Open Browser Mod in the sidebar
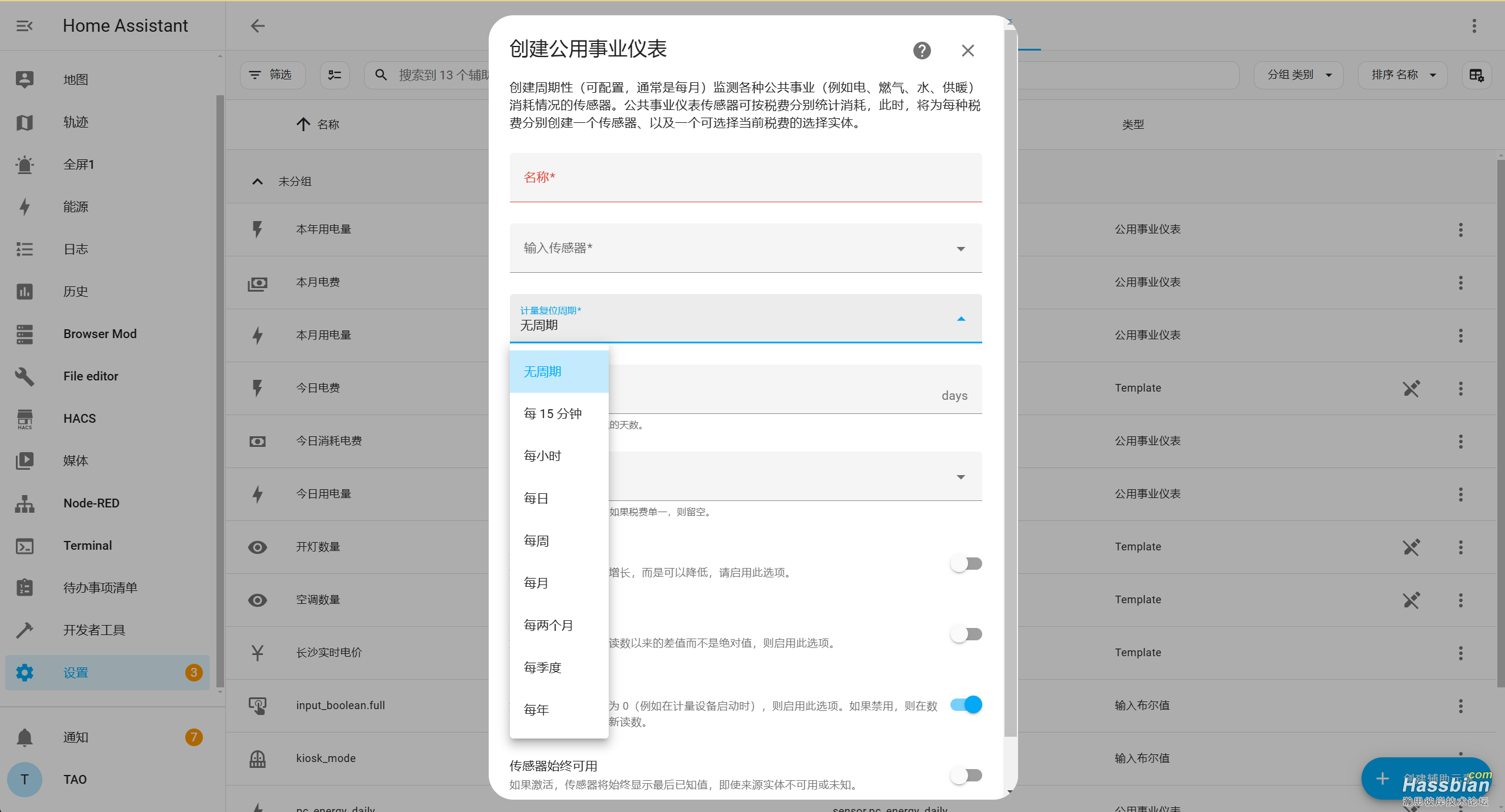 108,333
